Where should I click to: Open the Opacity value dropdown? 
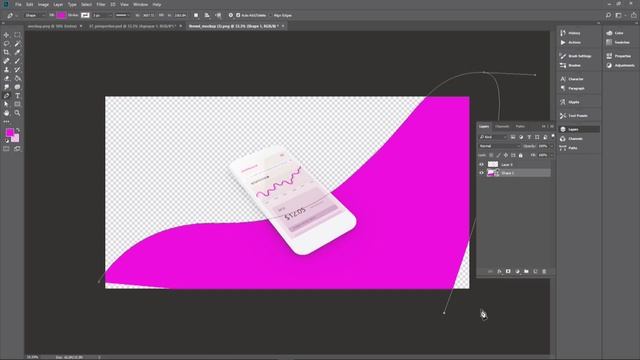pos(551,146)
